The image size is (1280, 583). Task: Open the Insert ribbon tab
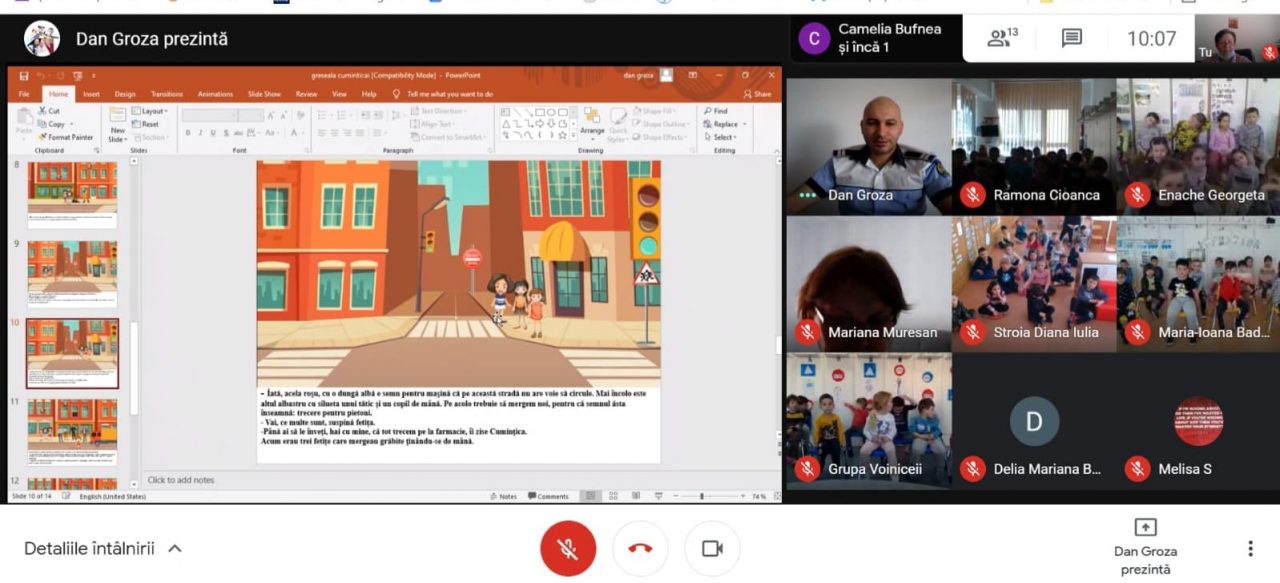[x=91, y=94]
